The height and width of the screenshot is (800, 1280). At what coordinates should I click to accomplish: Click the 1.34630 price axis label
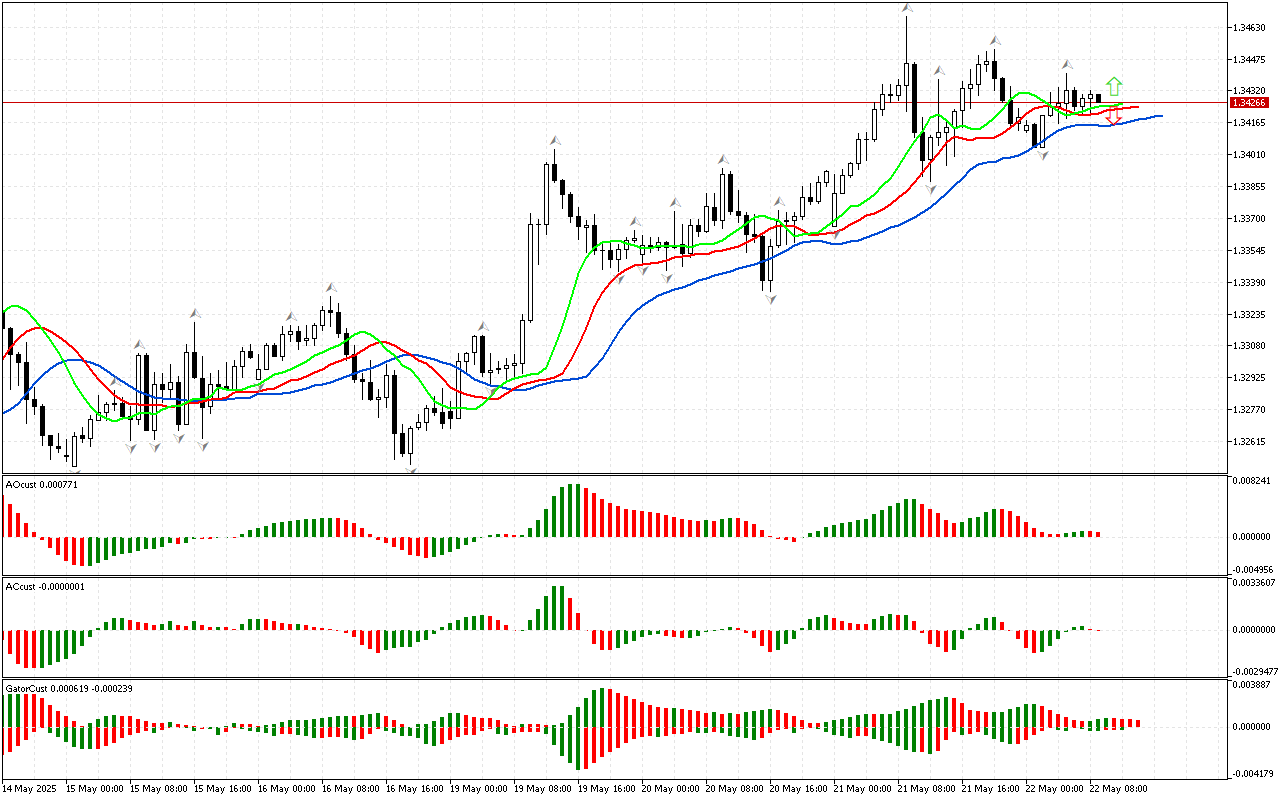[1250, 28]
